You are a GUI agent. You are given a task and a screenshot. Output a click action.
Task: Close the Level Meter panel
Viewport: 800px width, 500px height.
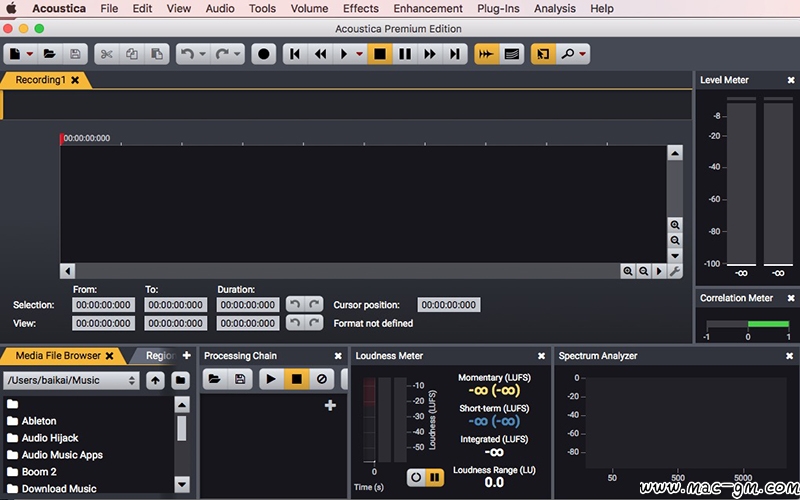[x=791, y=80]
